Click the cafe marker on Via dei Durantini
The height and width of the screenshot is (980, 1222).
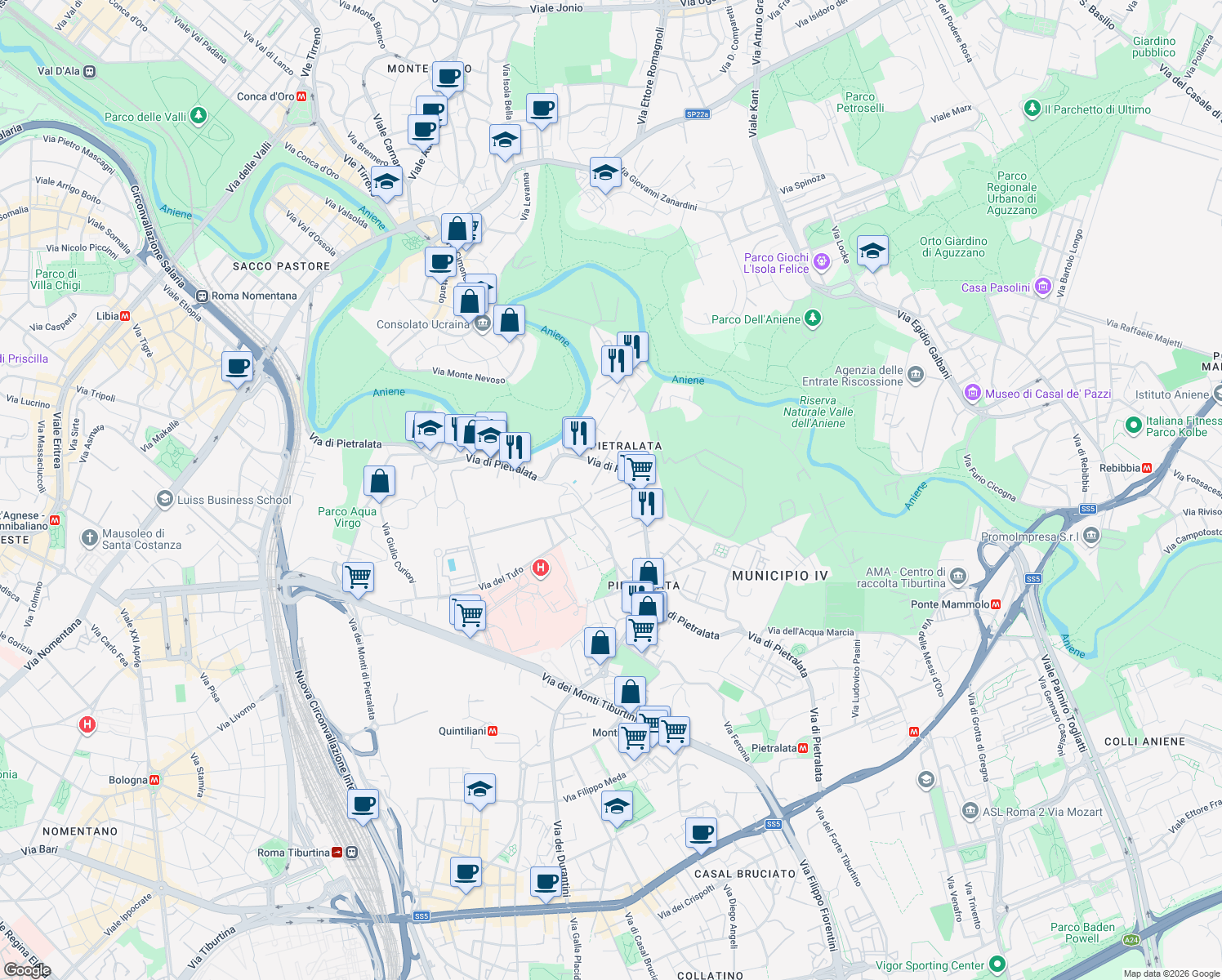pyautogui.click(x=546, y=883)
